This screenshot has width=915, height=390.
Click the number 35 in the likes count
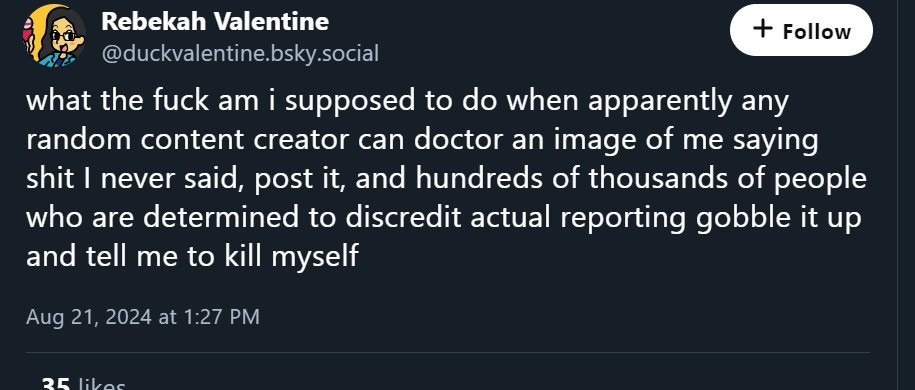56,384
